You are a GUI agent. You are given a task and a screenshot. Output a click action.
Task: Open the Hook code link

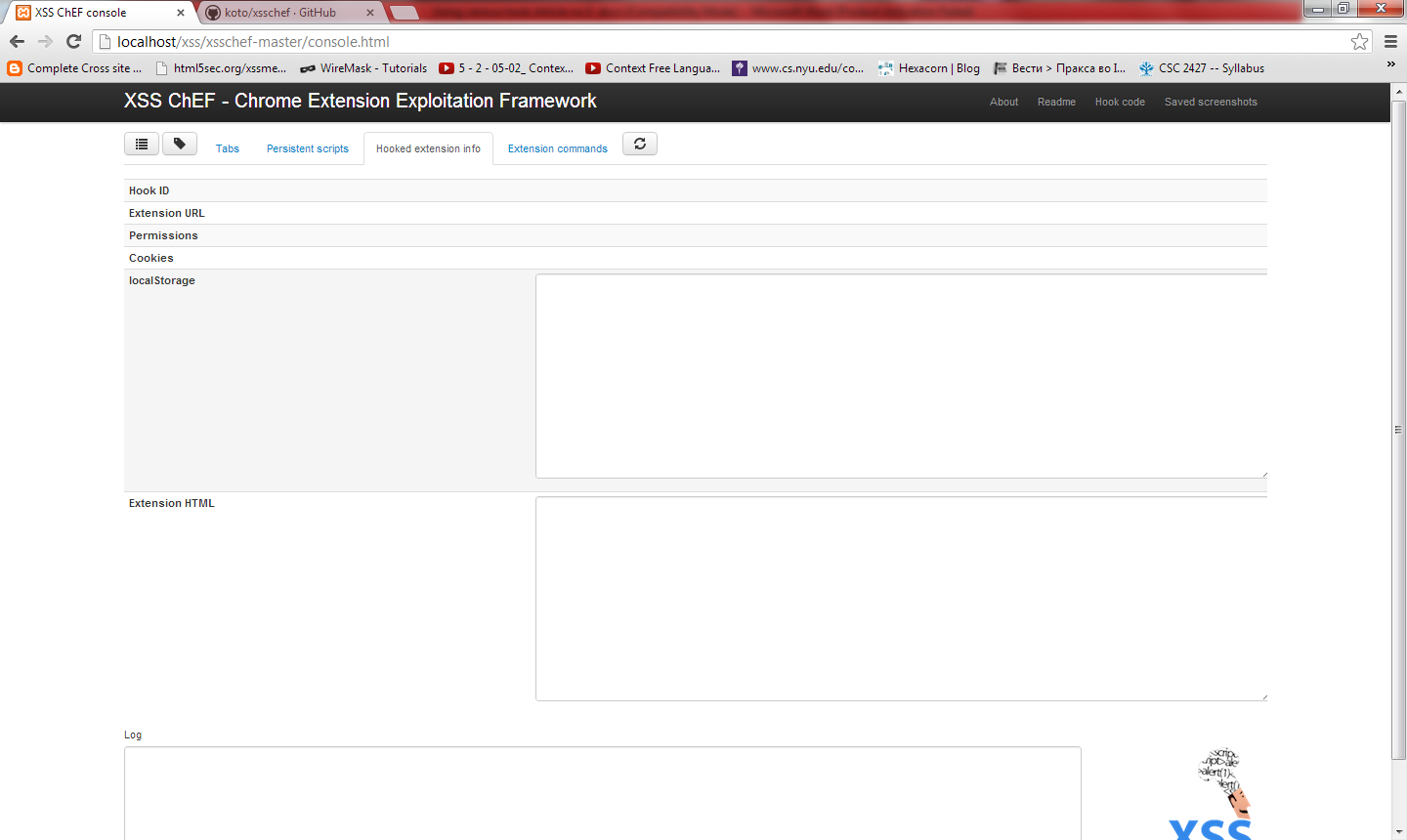point(1120,102)
